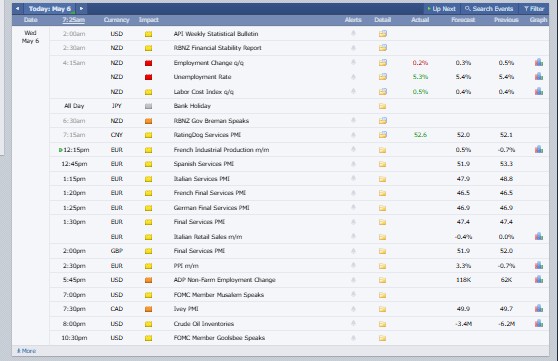Show graph for Italian Retail Sales m/m
This screenshot has height=361, width=558.
point(539,236)
